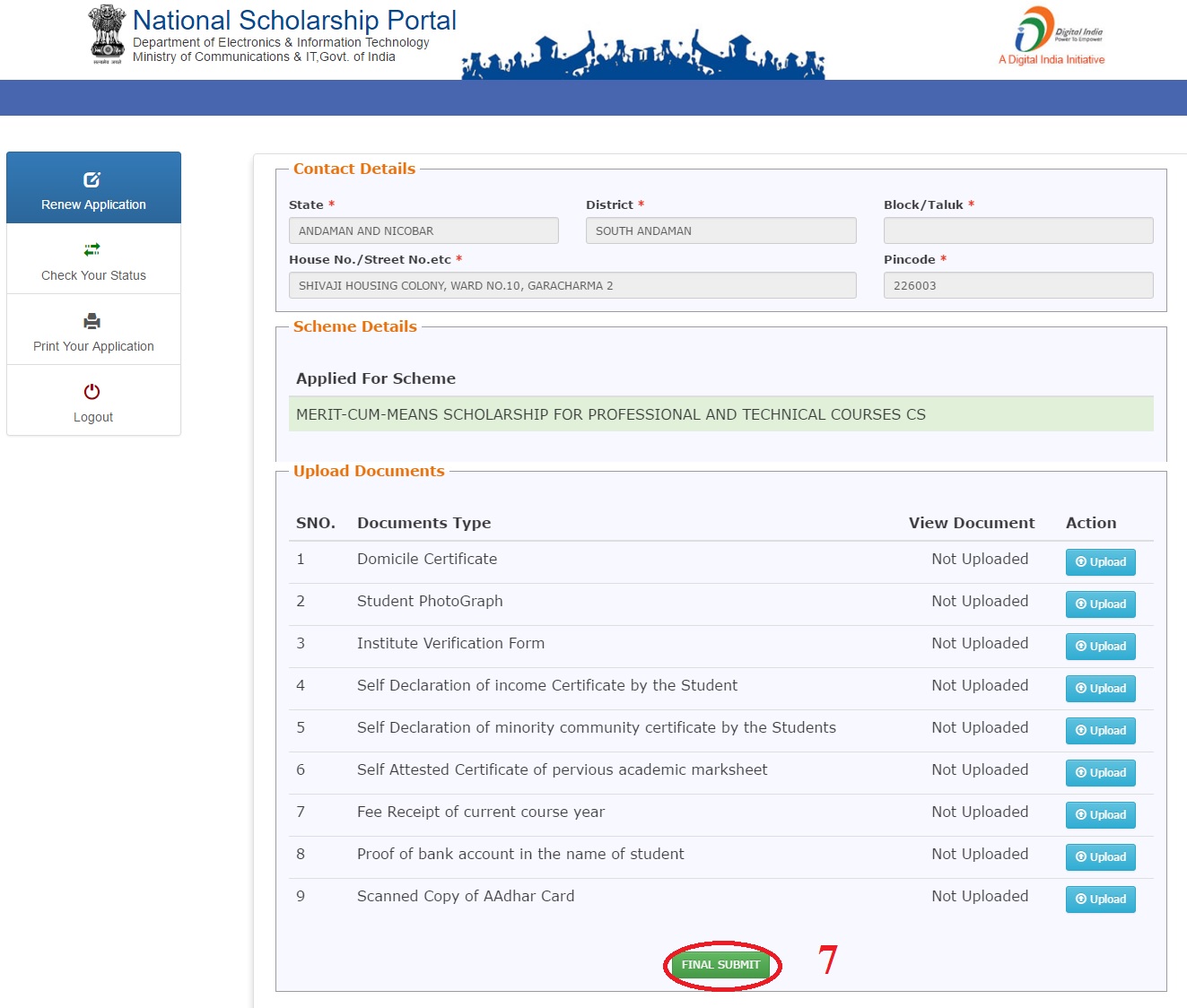The height and width of the screenshot is (1008, 1187).
Task: Upload Scanned Copy of AAdhar Card
Action: pos(1100,899)
